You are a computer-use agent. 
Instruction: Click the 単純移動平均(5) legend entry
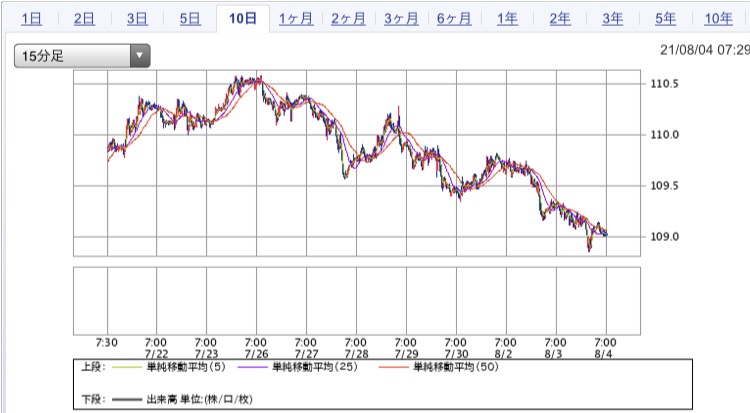[x=186, y=367]
